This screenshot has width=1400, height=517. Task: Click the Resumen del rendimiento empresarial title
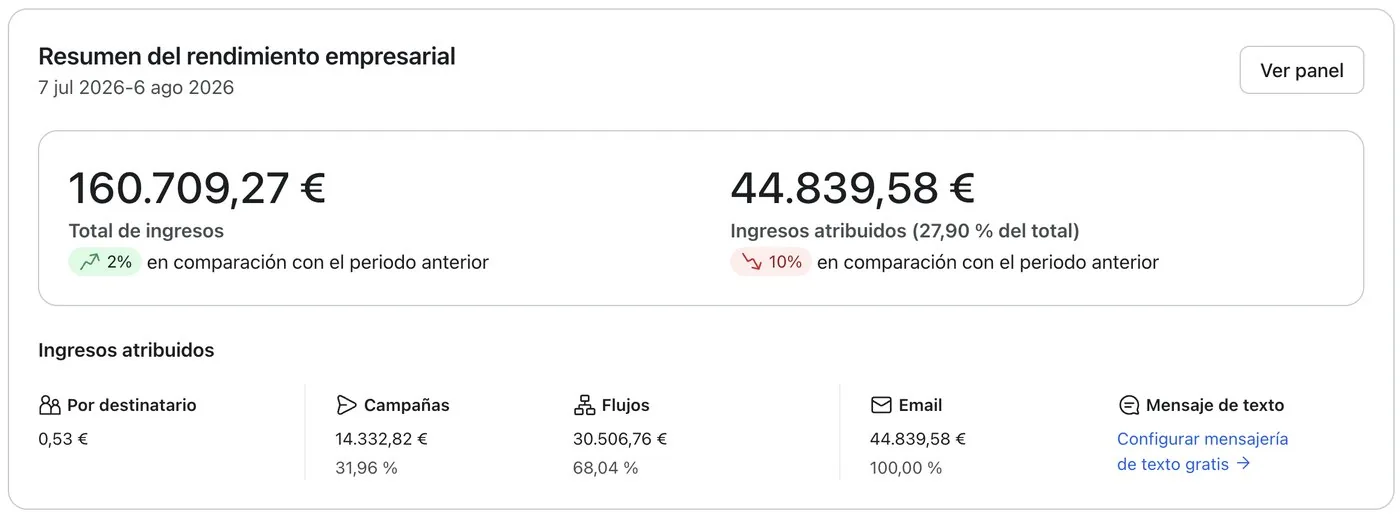[247, 56]
